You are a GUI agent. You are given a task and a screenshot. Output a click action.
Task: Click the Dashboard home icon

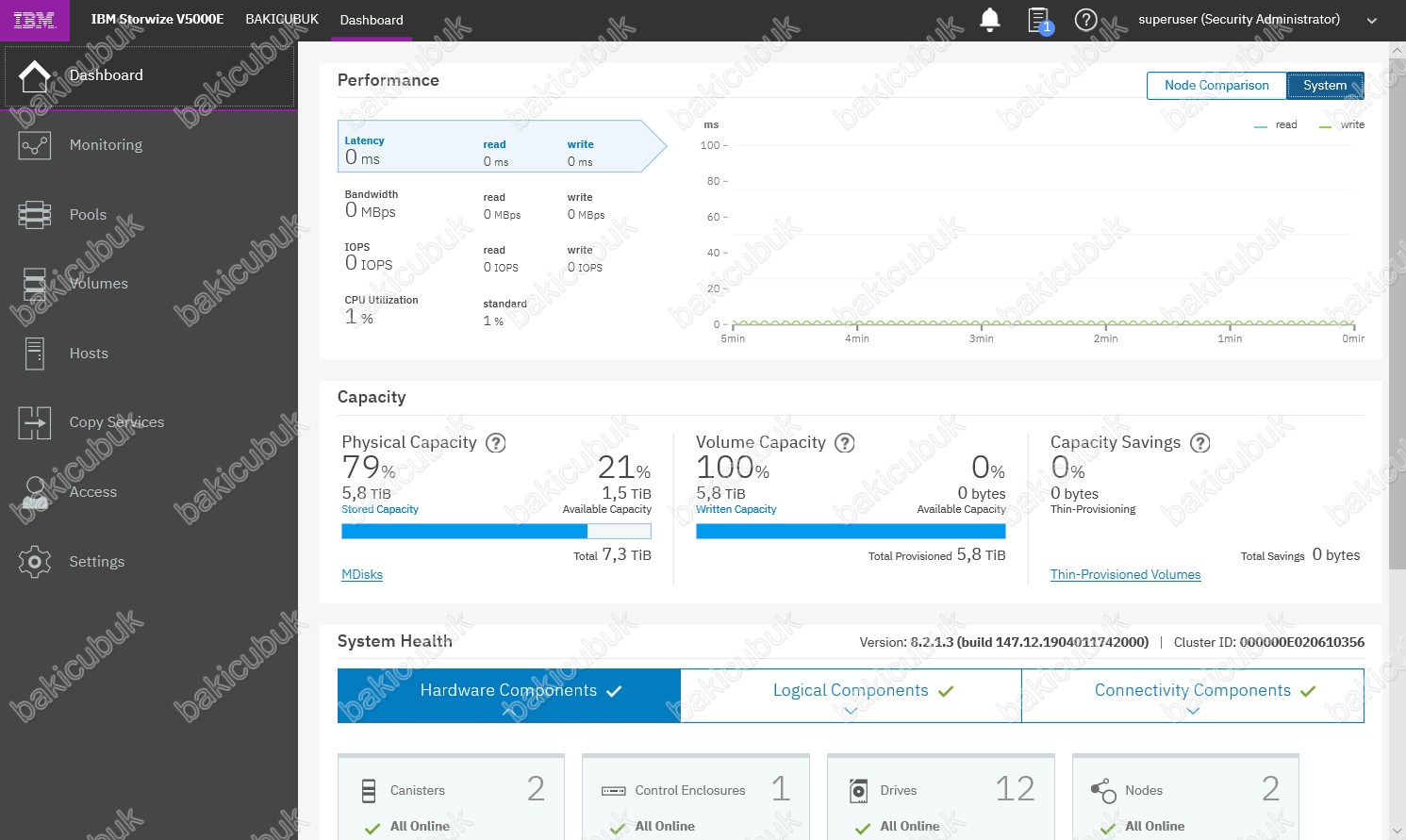coord(34,75)
